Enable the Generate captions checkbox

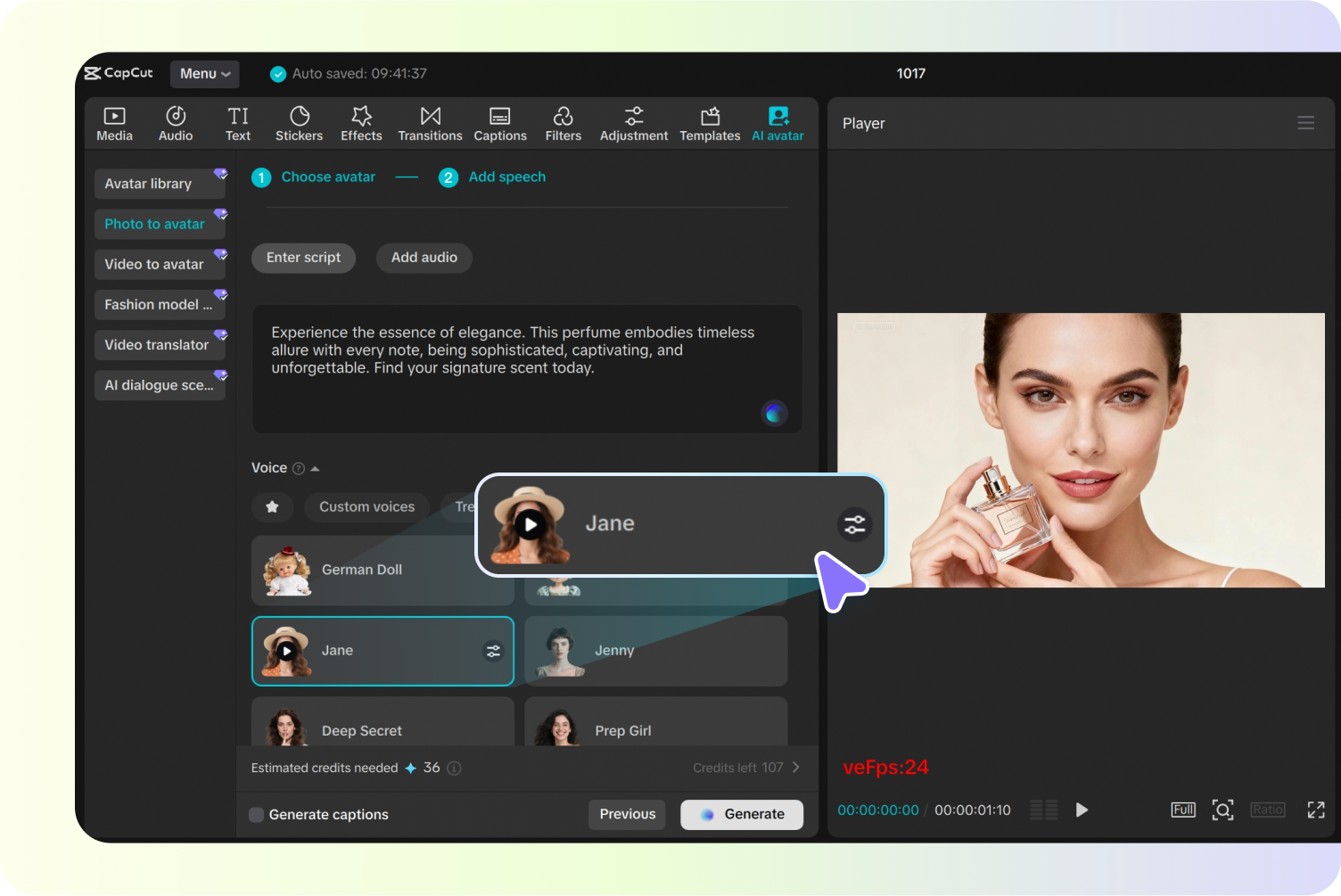[x=256, y=814]
